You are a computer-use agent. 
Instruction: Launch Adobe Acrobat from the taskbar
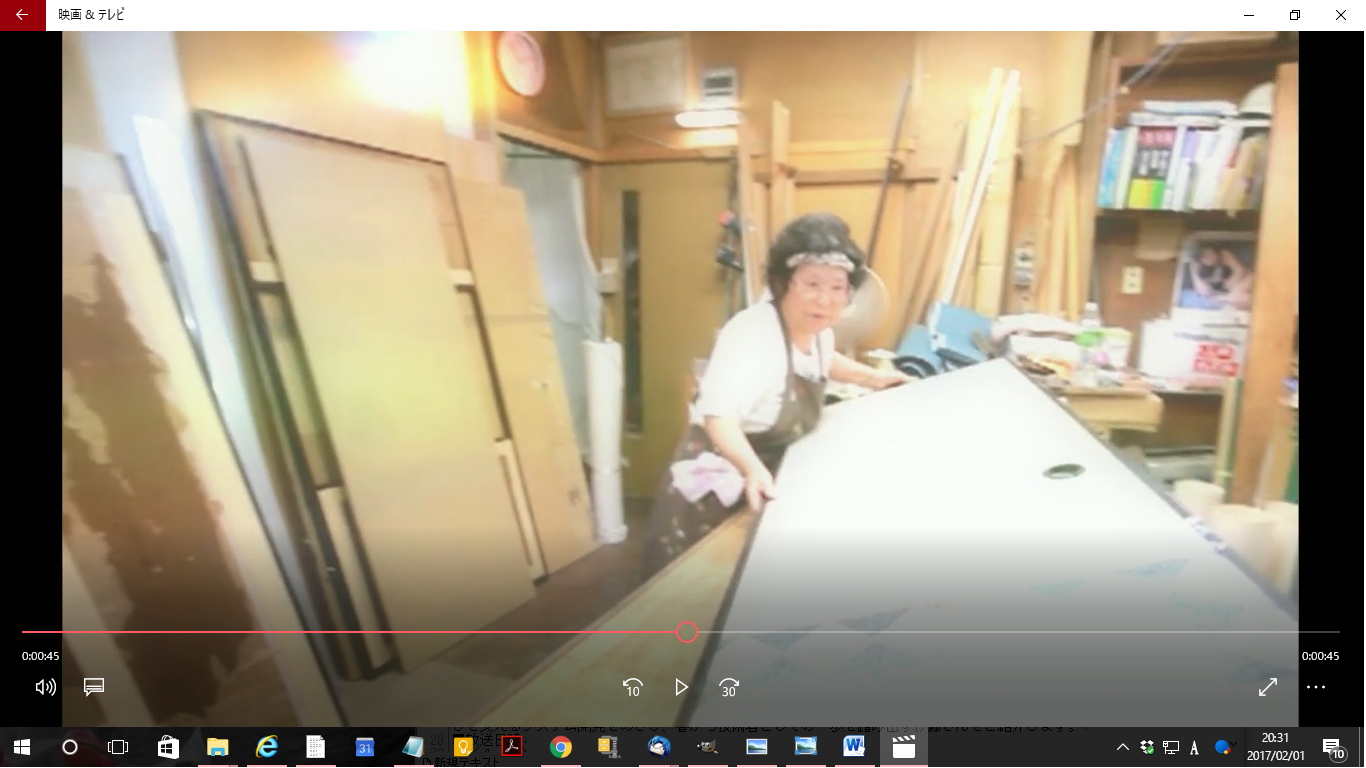coord(511,747)
